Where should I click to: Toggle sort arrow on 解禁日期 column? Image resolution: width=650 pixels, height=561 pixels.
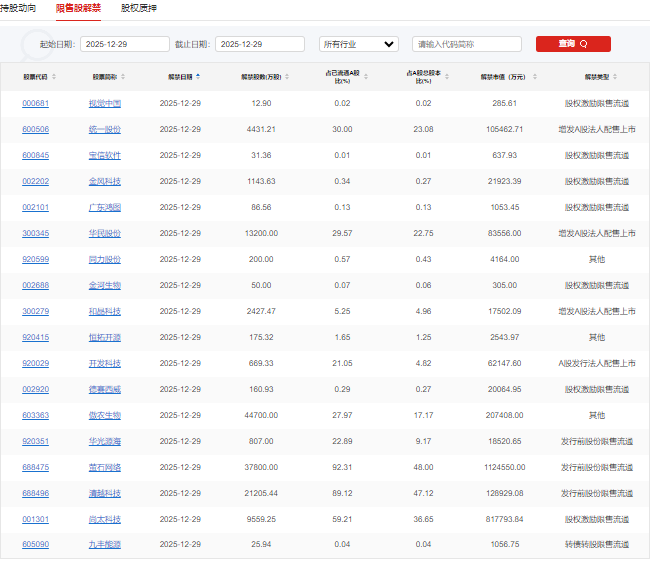(198, 76)
